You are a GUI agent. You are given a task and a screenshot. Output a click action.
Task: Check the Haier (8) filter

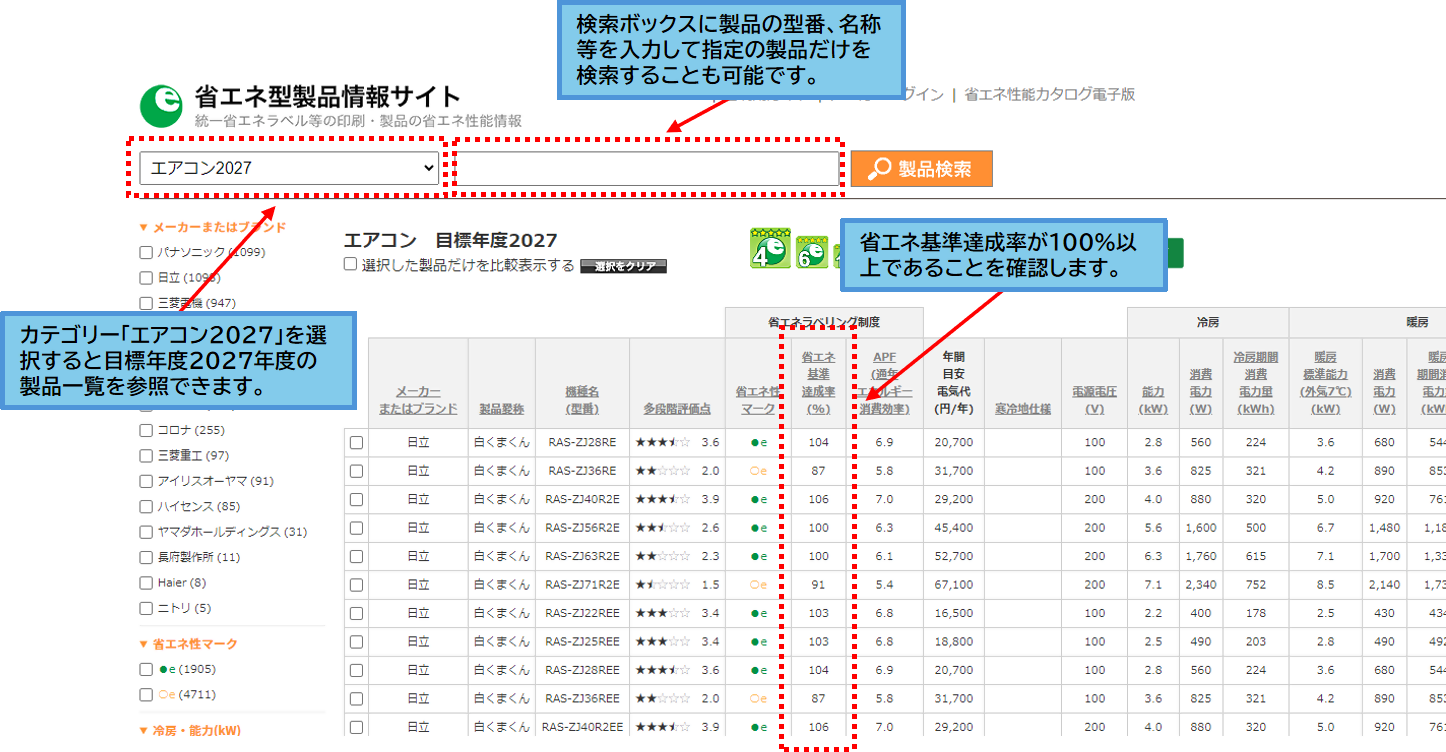click(x=146, y=583)
